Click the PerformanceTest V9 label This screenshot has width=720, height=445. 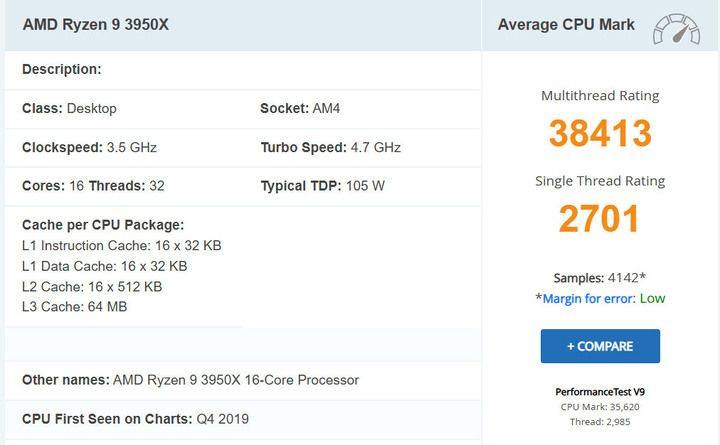600,392
